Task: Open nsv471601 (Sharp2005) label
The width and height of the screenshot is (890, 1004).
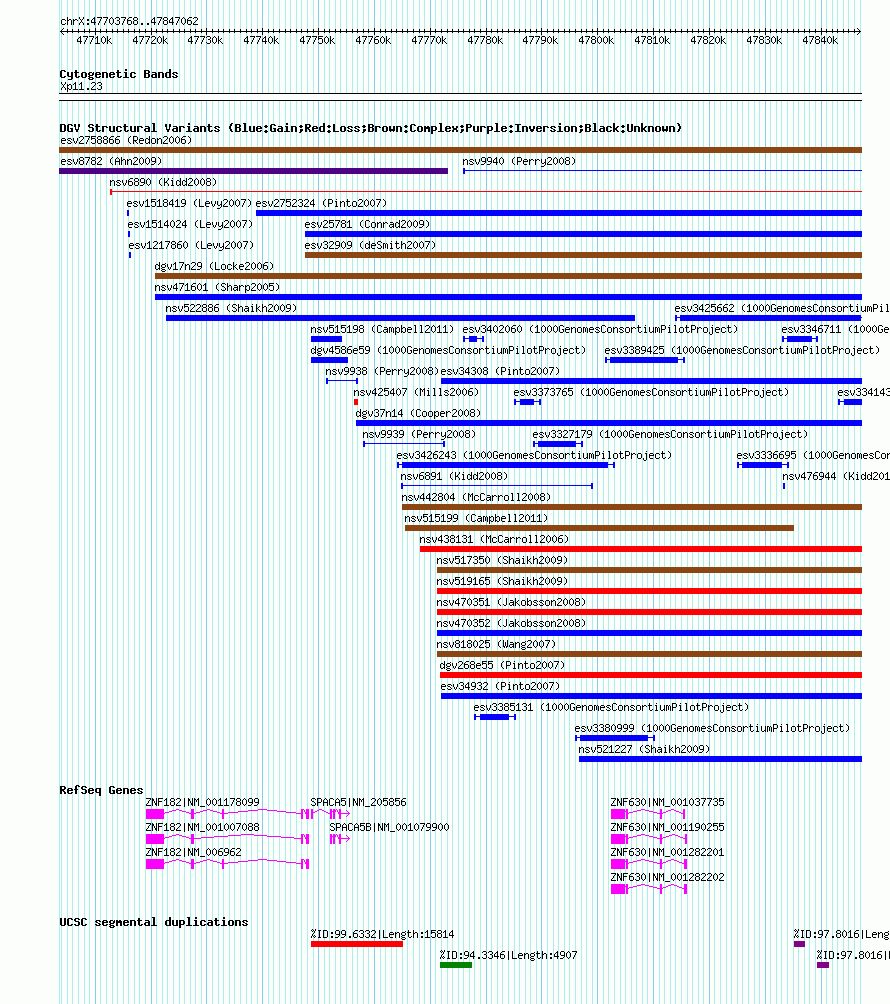Action: click(218, 287)
